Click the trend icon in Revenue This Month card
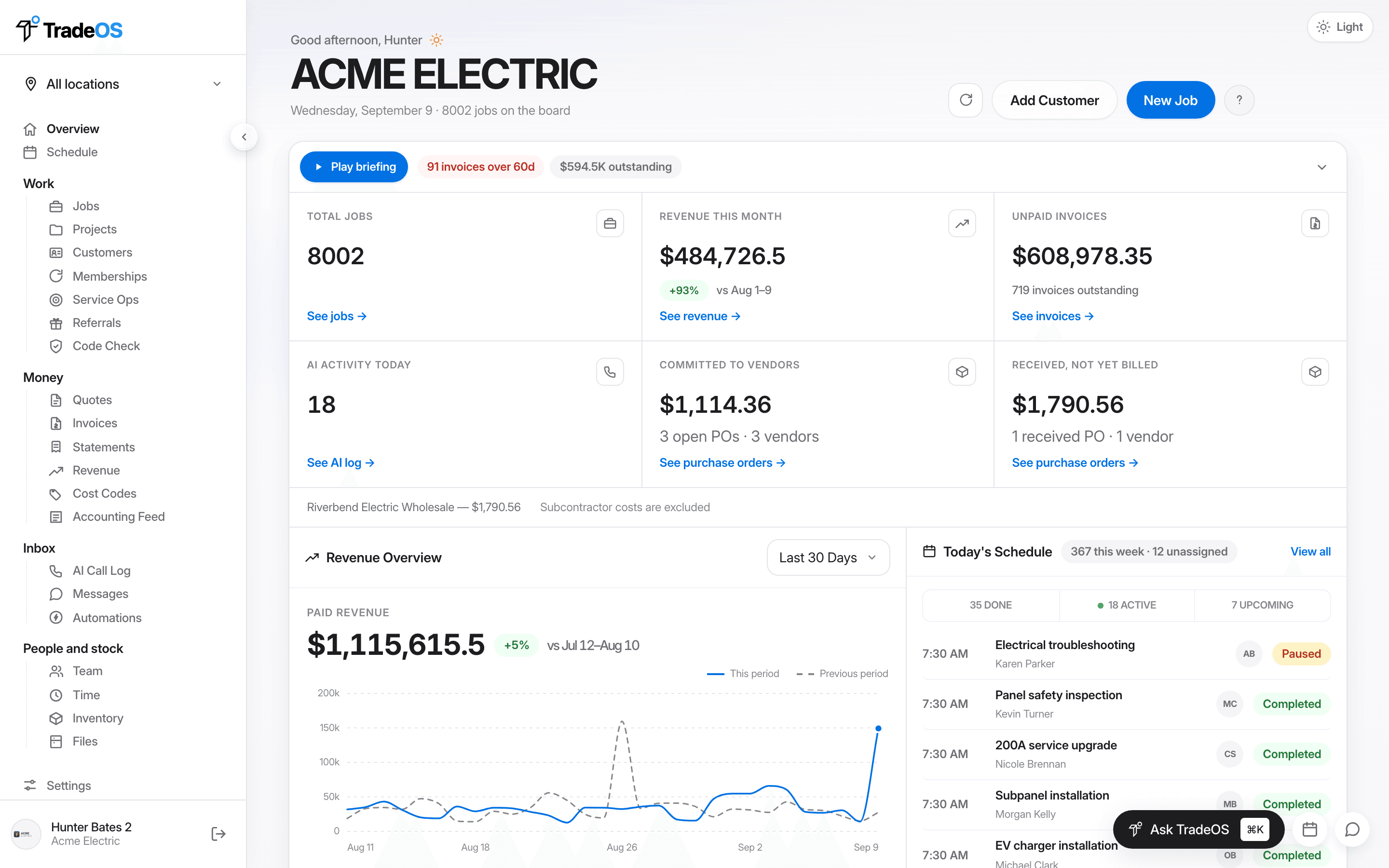Image resolution: width=1389 pixels, height=868 pixels. click(962, 223)
